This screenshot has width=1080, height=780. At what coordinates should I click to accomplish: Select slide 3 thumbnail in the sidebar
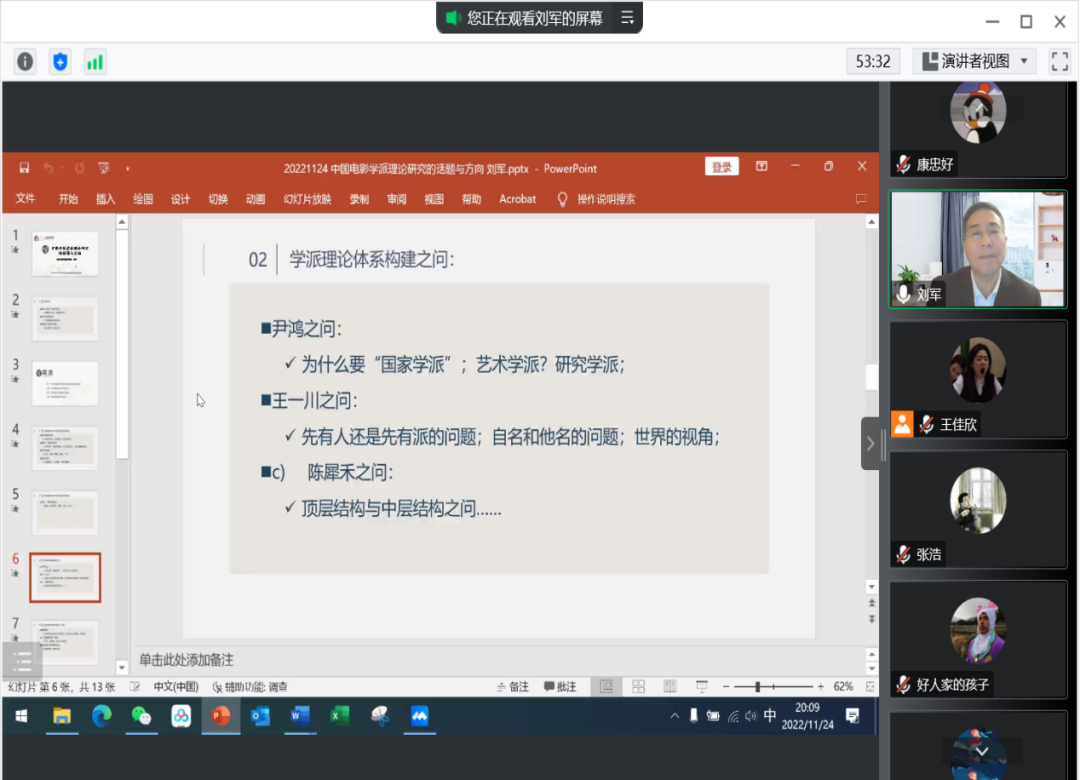[65, 383]
